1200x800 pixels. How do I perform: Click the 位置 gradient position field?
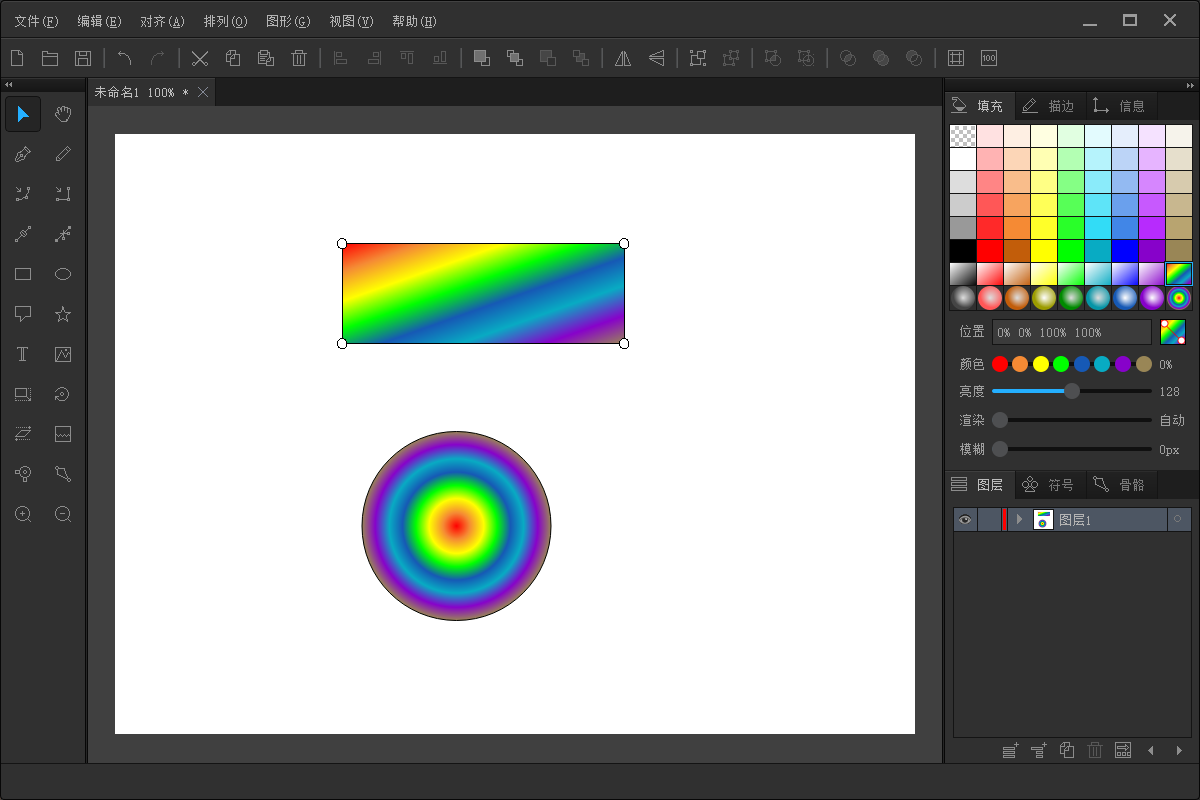click(x=1071, y=332)
